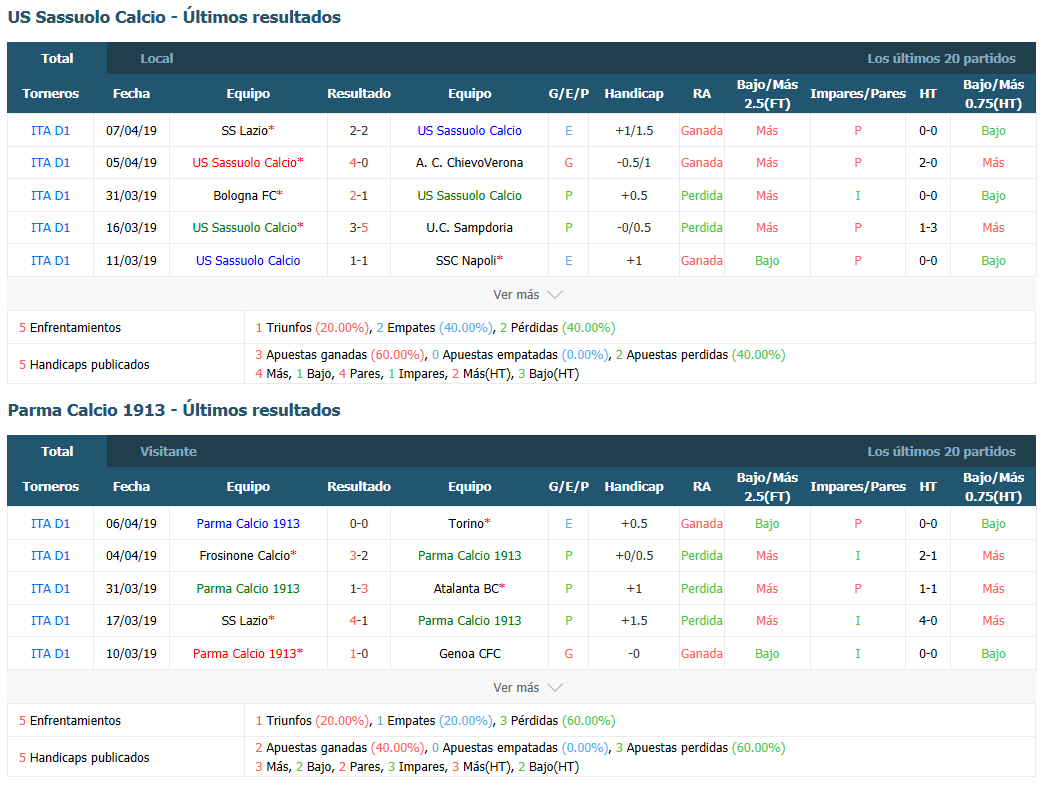Click heading US Sassuolo Calcio - Últimos resultados
This screenshot has width=1041, height=786.
tap(174, 17)
